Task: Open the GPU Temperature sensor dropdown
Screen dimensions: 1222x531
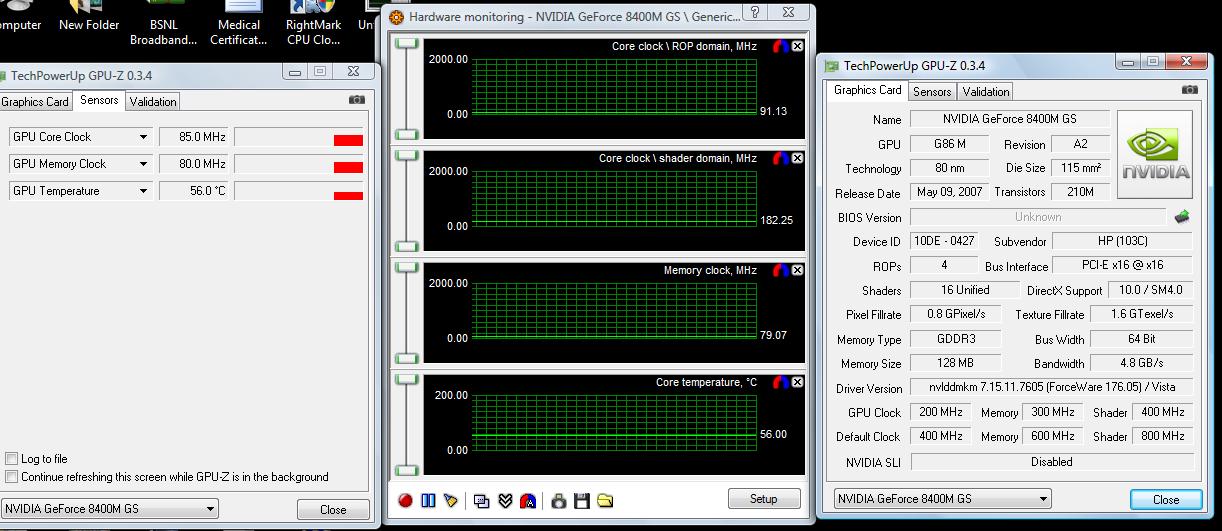Action: tap(143, 191)
